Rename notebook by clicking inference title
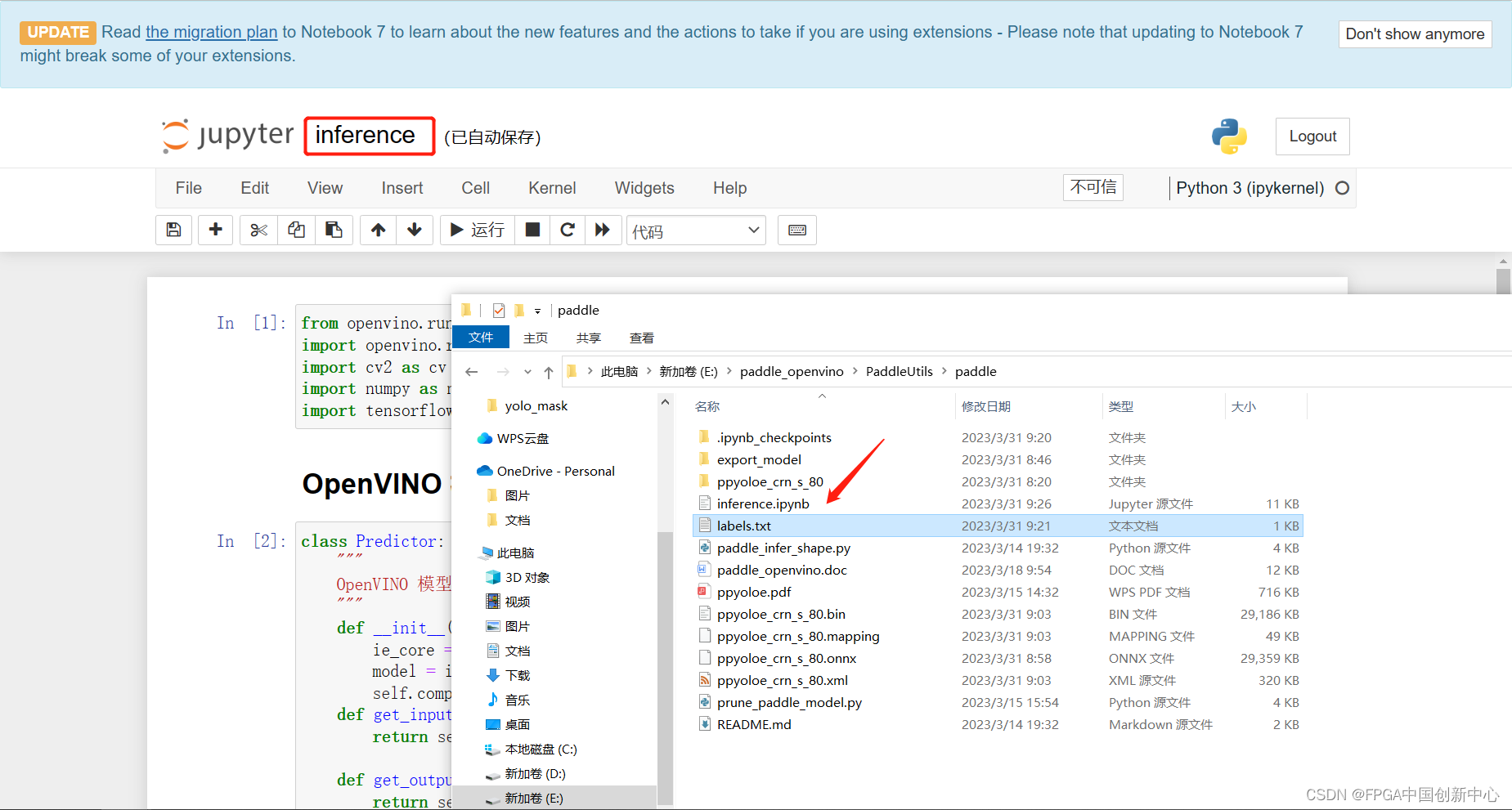Image resolution: width=1512 pixels, height=810 pixels. [366, 135]
